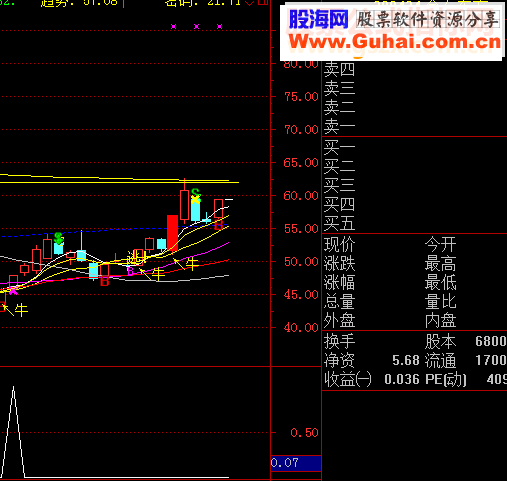Click the 今开 open price label
Image resolution: width=507 pixels, height=481 pixels.
[440, 245]
